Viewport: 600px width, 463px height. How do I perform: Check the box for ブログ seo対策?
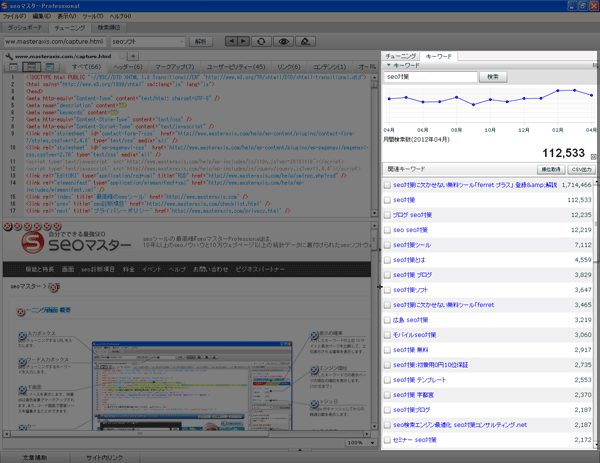388,215
